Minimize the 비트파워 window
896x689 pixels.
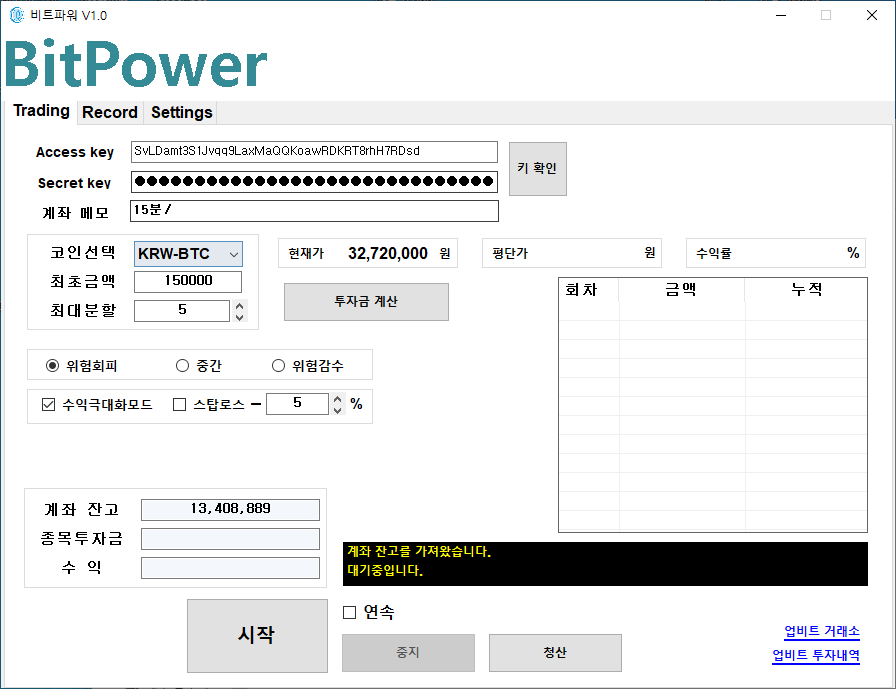click(x=781, y=15)
